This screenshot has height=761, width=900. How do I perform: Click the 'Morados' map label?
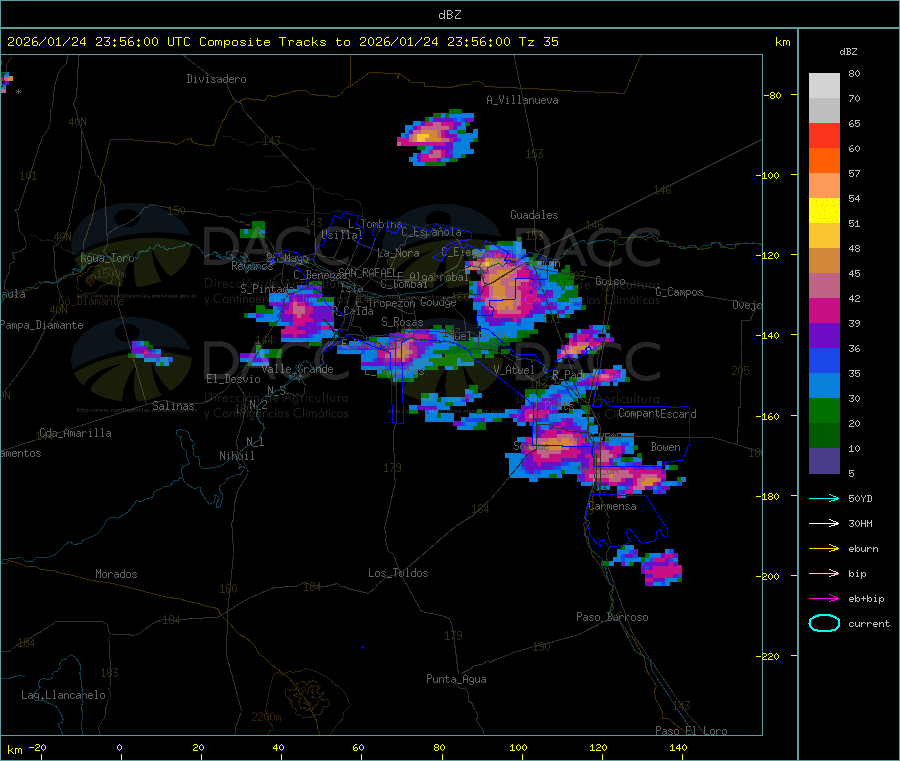116,574
